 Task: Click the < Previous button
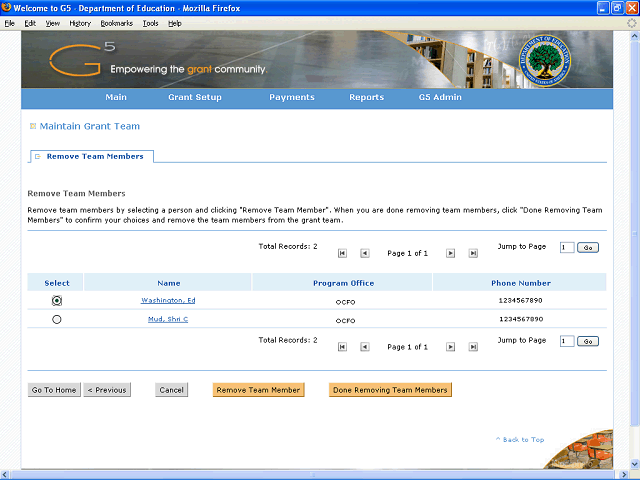(x=107, y=390)
